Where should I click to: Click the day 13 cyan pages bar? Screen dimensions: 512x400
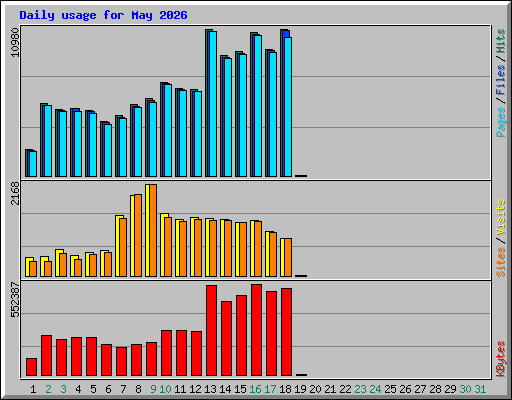[213, 104]
